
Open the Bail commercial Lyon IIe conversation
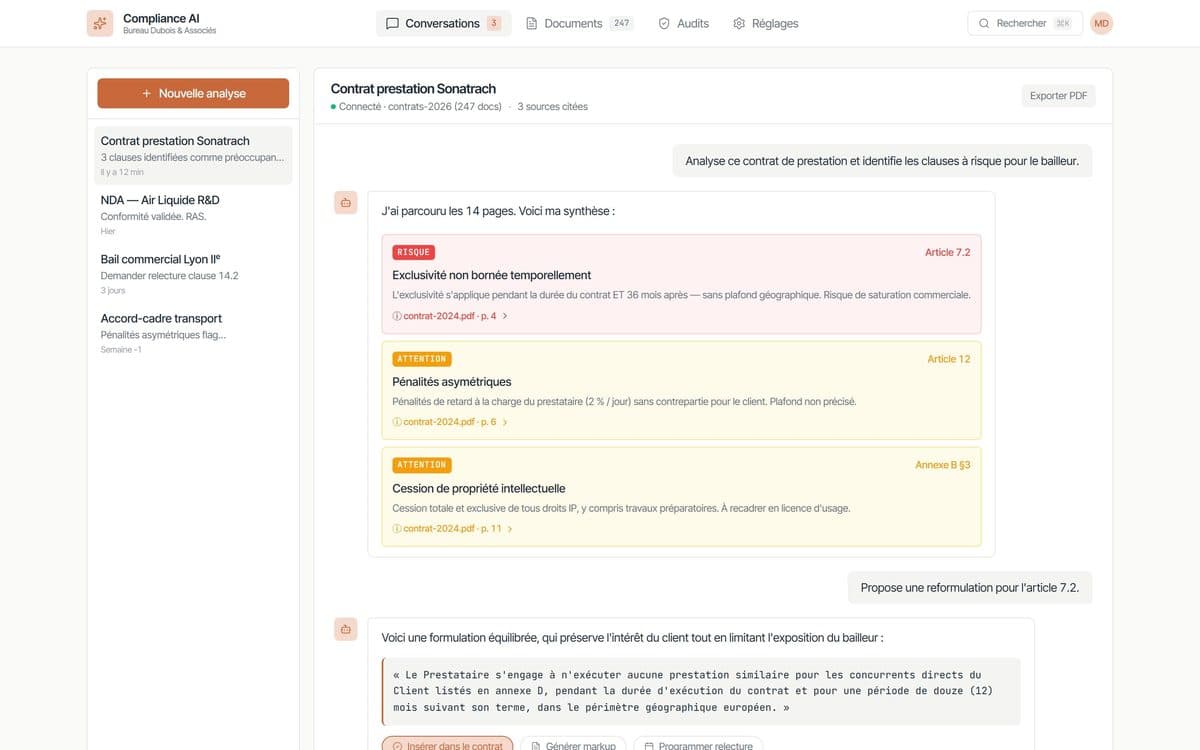[x=193, y=273]
